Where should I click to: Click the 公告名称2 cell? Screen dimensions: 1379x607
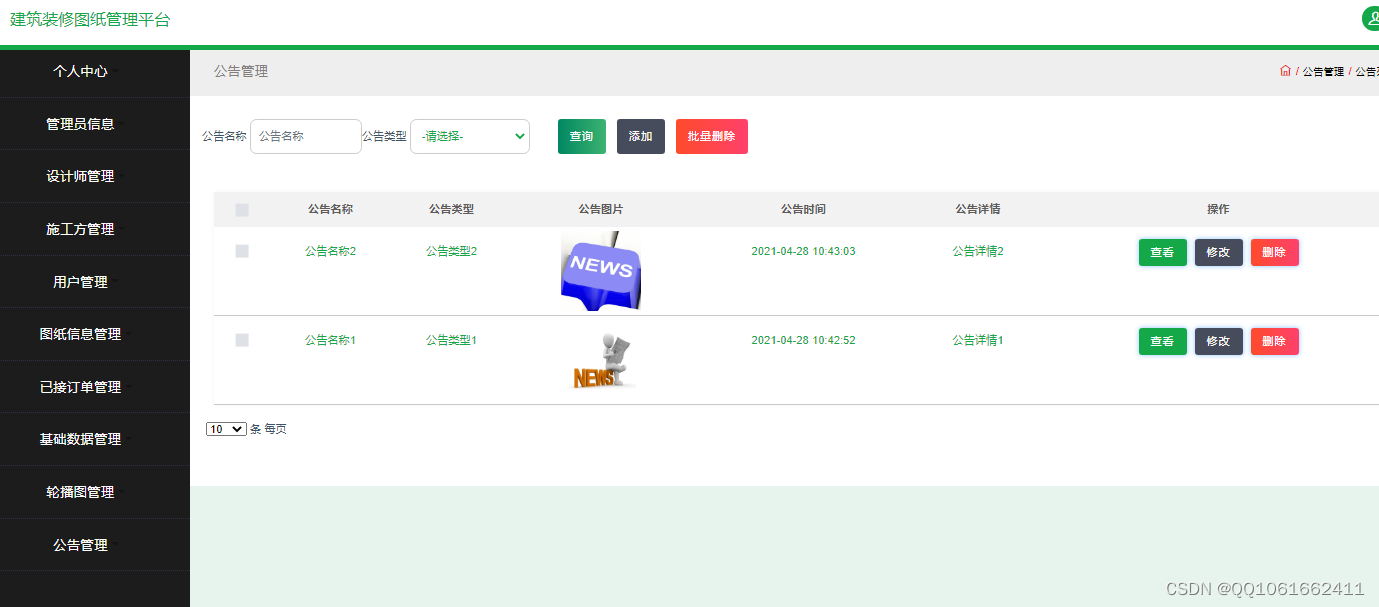pos(331,251)
